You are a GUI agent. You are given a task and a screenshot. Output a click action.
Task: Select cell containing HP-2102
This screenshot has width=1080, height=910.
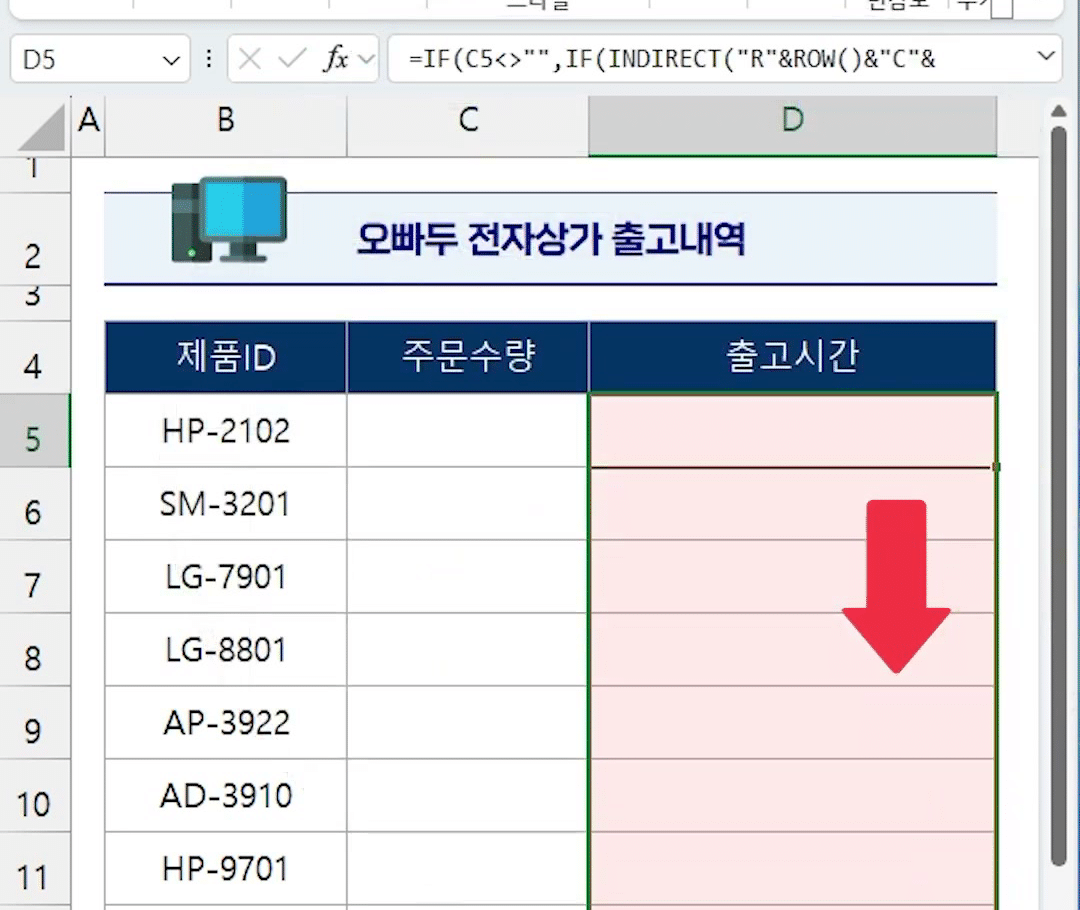(226, 431)
